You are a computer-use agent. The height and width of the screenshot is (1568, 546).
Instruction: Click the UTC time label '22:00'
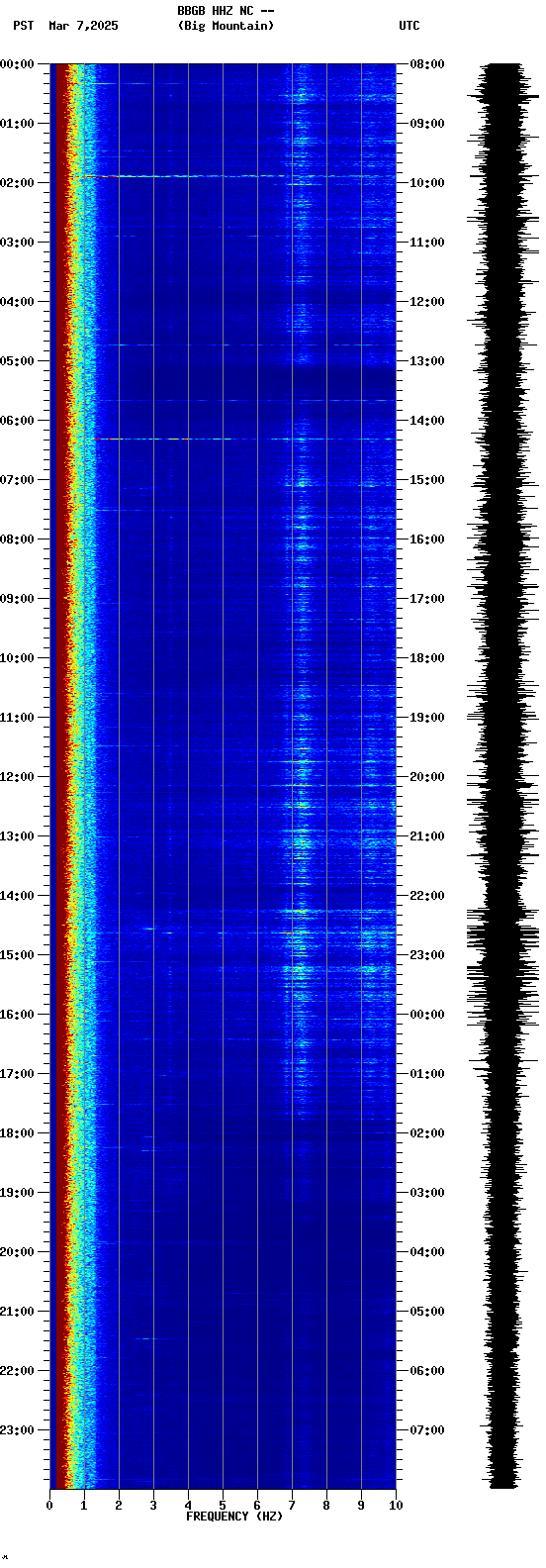point(427,896)
